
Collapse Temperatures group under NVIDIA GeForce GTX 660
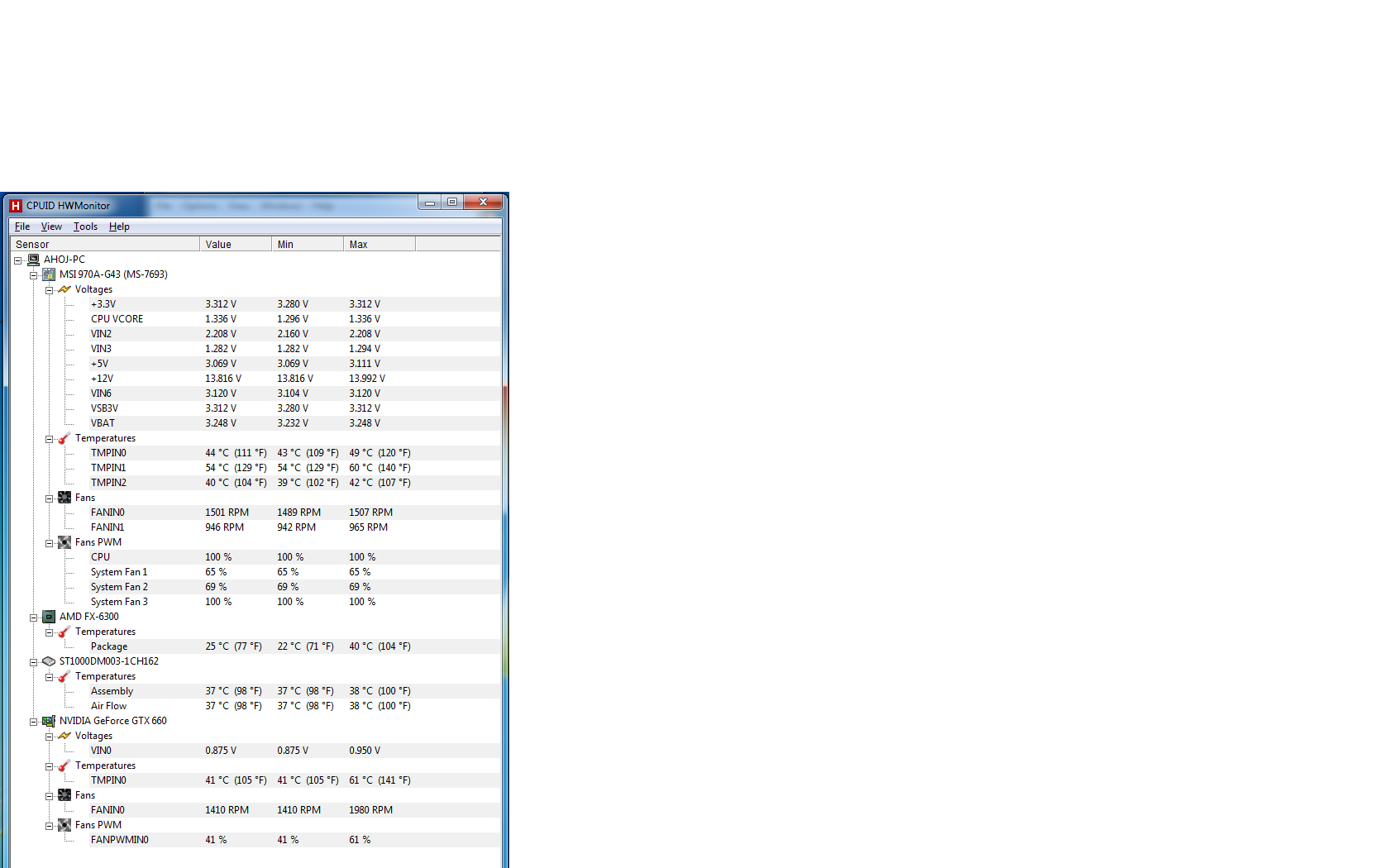click(49, 766)
